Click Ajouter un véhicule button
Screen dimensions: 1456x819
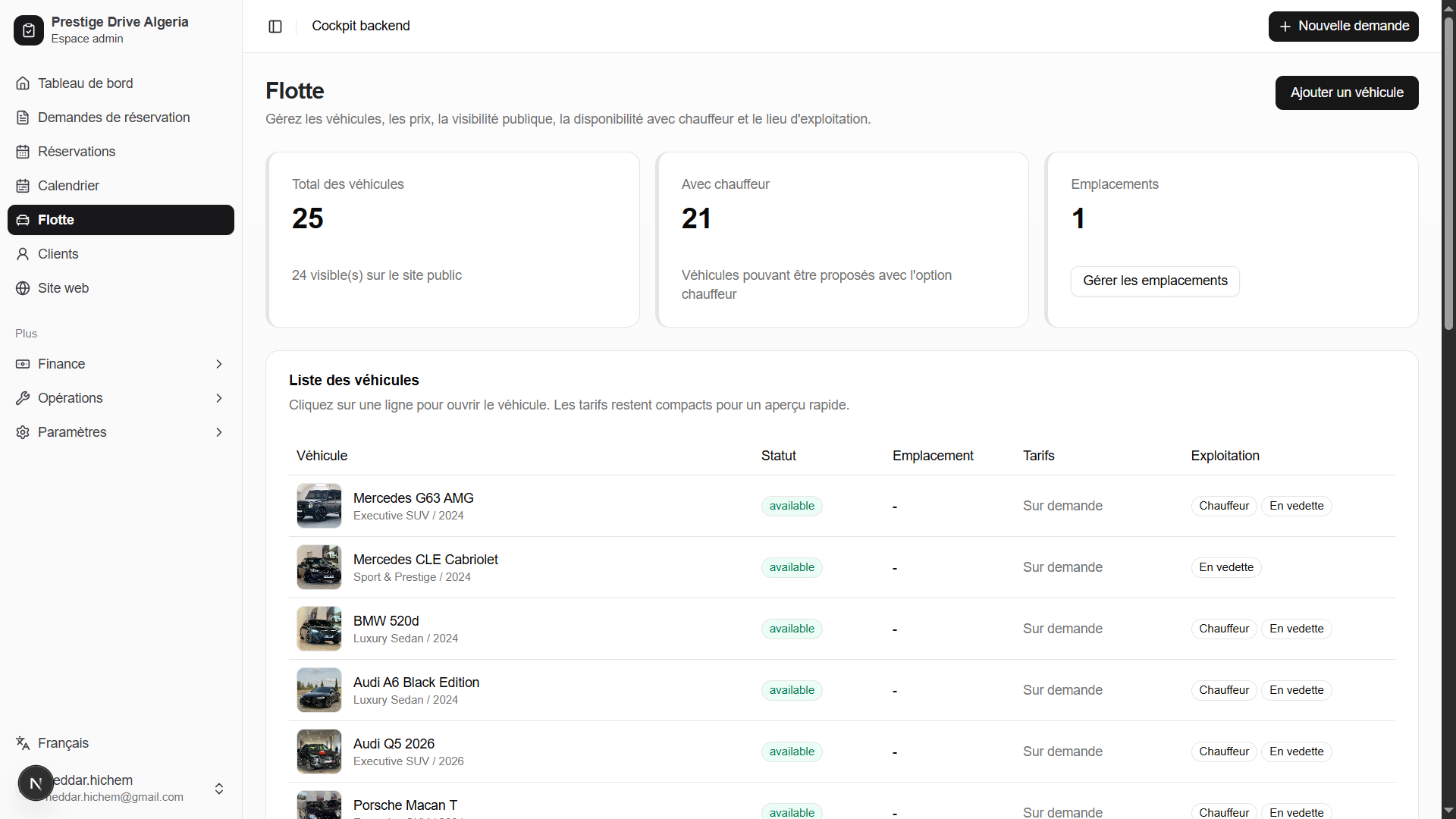(x=1347, y=93)
